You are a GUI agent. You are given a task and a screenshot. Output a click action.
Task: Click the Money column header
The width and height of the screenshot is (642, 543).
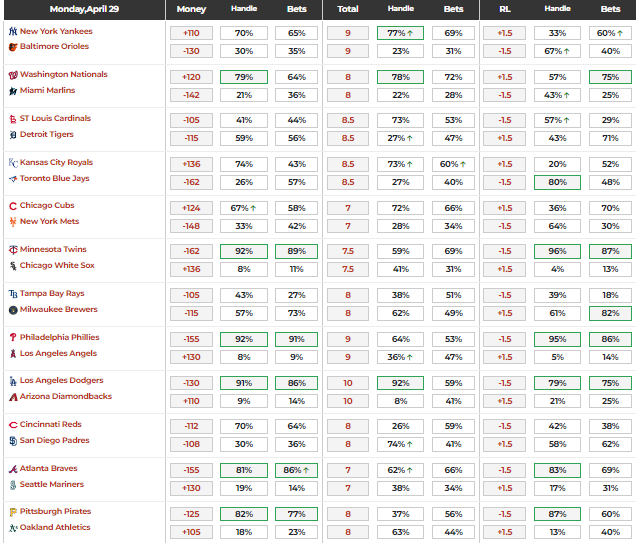[x=190, y=9]
